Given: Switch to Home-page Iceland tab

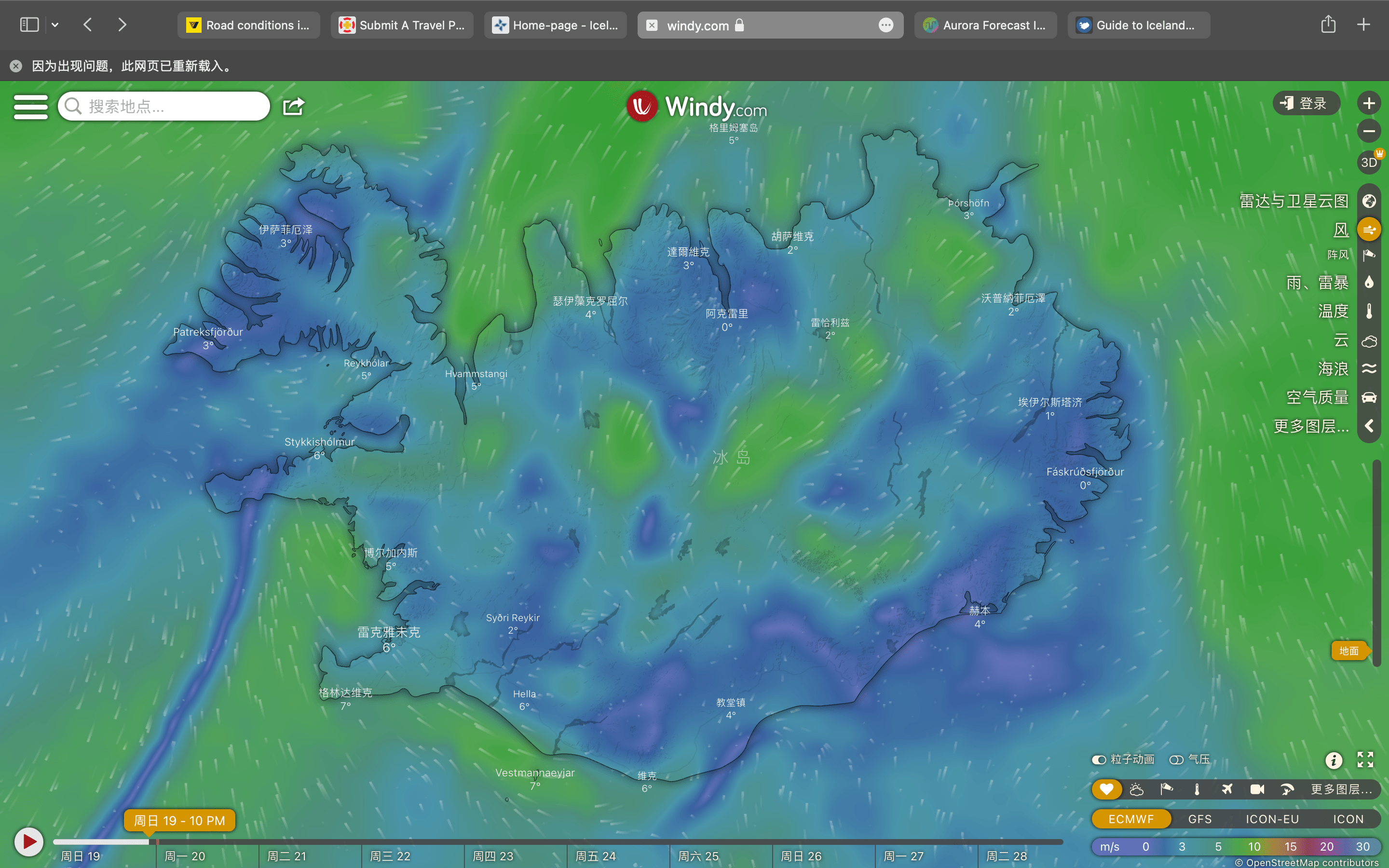Looking at the screenshot, I should [555, 25].
